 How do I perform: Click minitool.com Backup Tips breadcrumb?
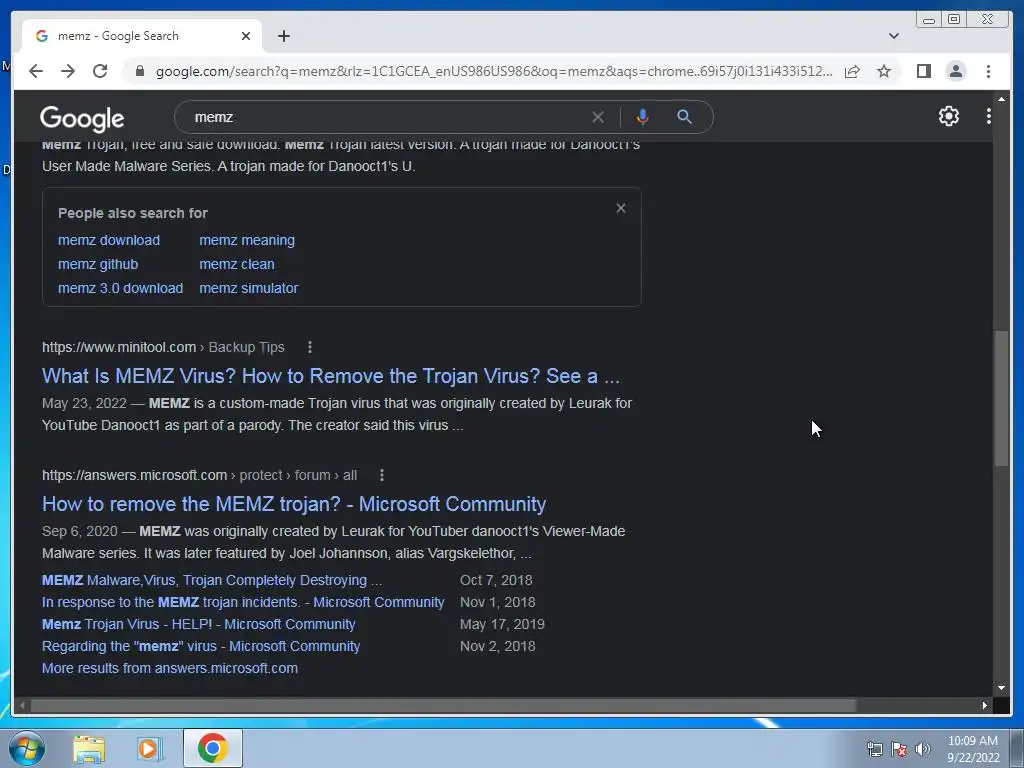tap(163, 347)
